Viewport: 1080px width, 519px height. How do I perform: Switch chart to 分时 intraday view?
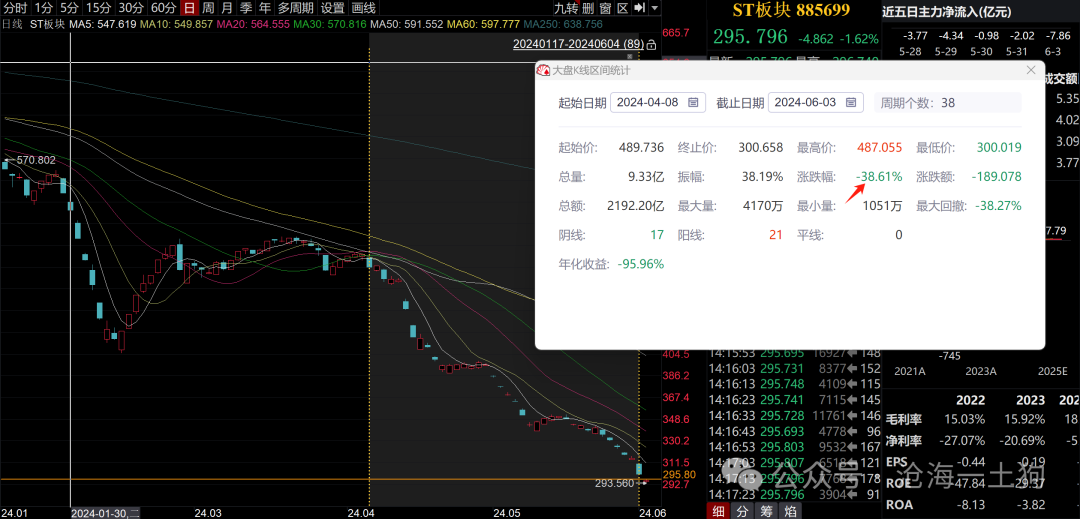pyautogui.click(x=15, y=8)
